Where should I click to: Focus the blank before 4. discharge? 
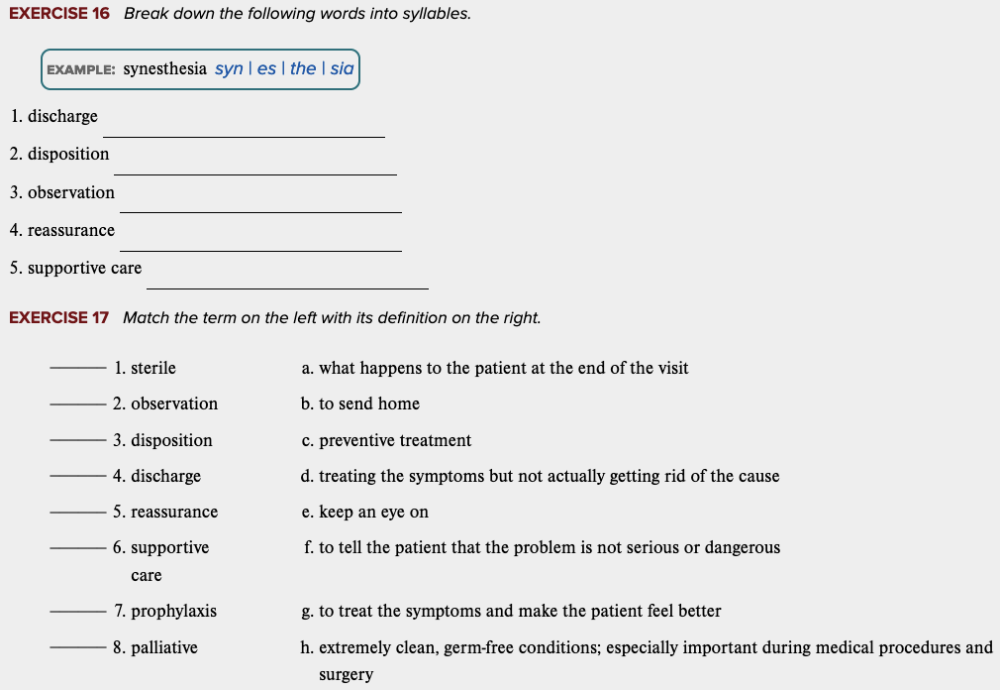point(77,476)
